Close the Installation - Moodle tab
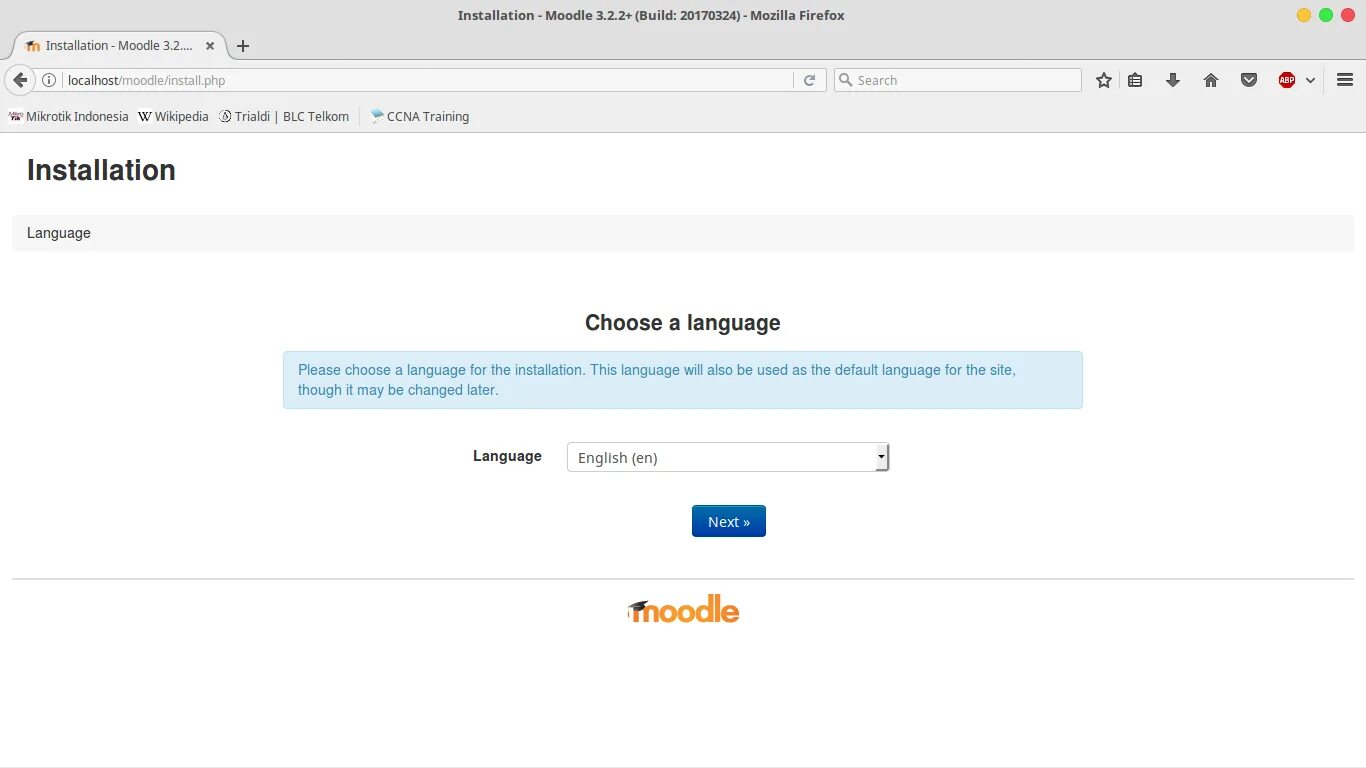This screenshot has height=768, width=1366. pos(210,46)
